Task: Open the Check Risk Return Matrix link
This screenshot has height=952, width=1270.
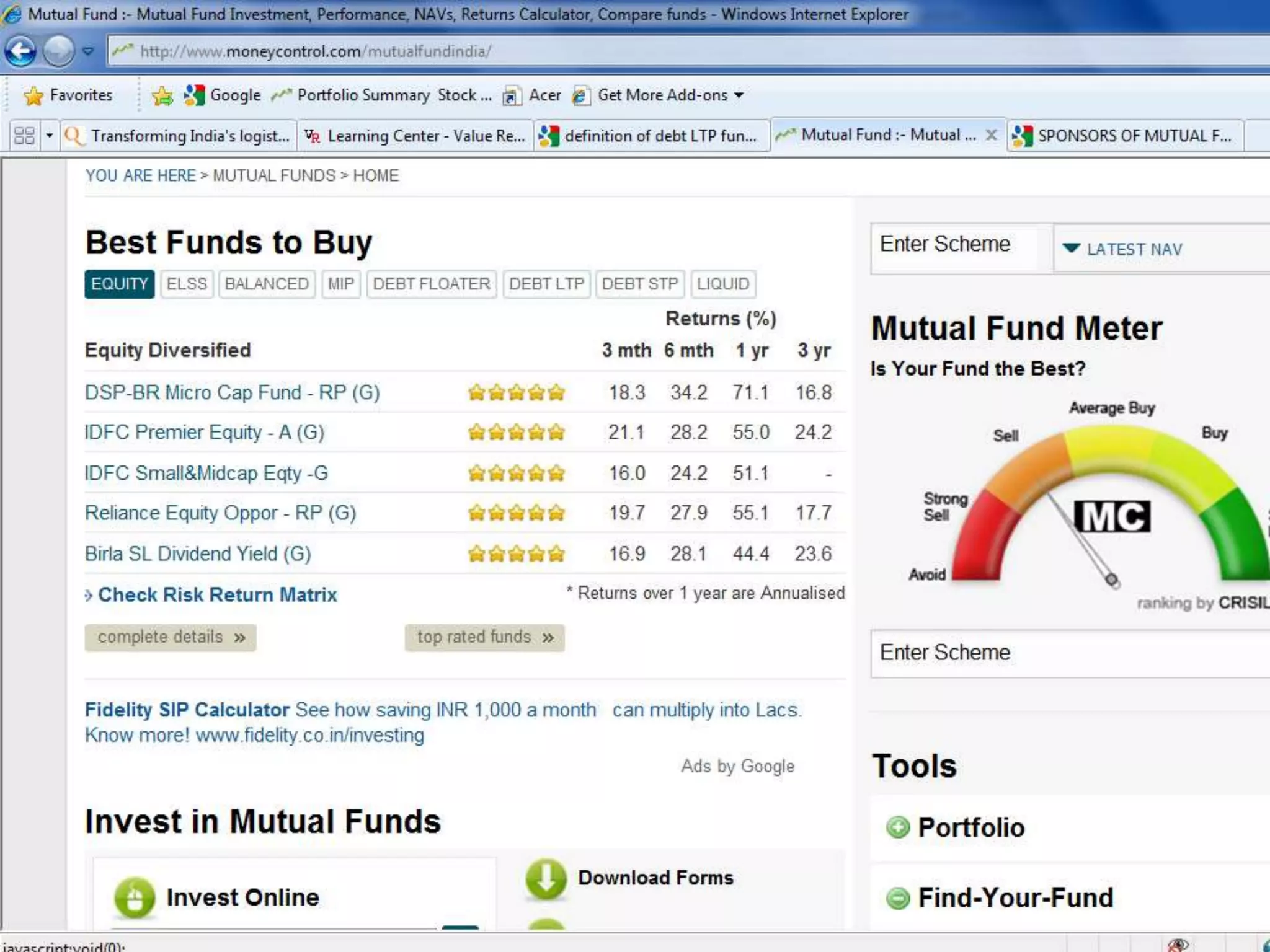Action: click(x=217, y=595)
